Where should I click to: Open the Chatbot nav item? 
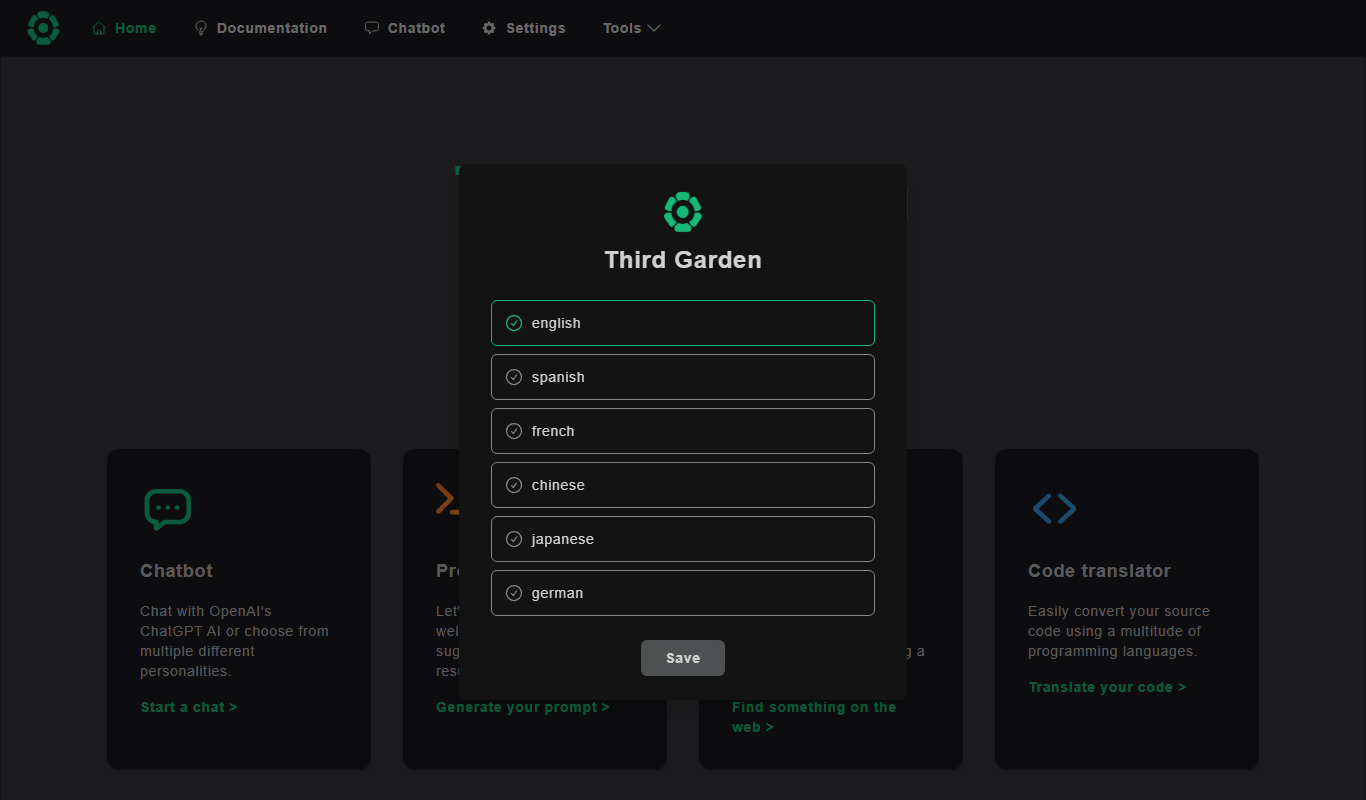pyautogui.click(x=405, y=28)
